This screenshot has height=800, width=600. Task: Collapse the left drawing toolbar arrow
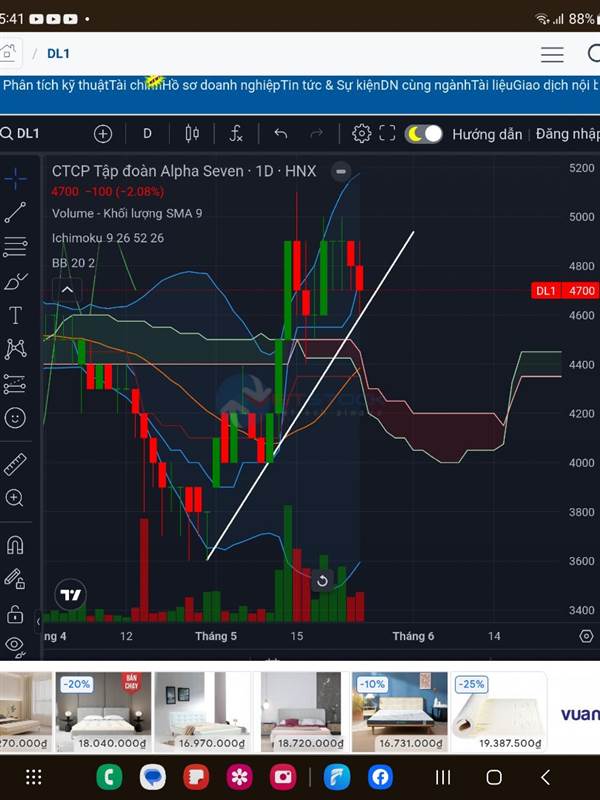click(38, 621)
